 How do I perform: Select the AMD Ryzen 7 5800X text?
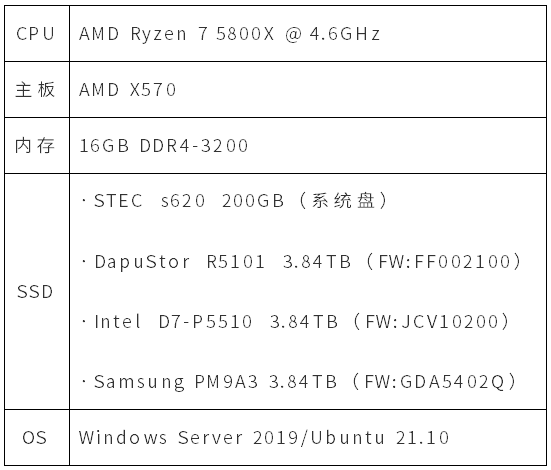click(x=176, y=34)
